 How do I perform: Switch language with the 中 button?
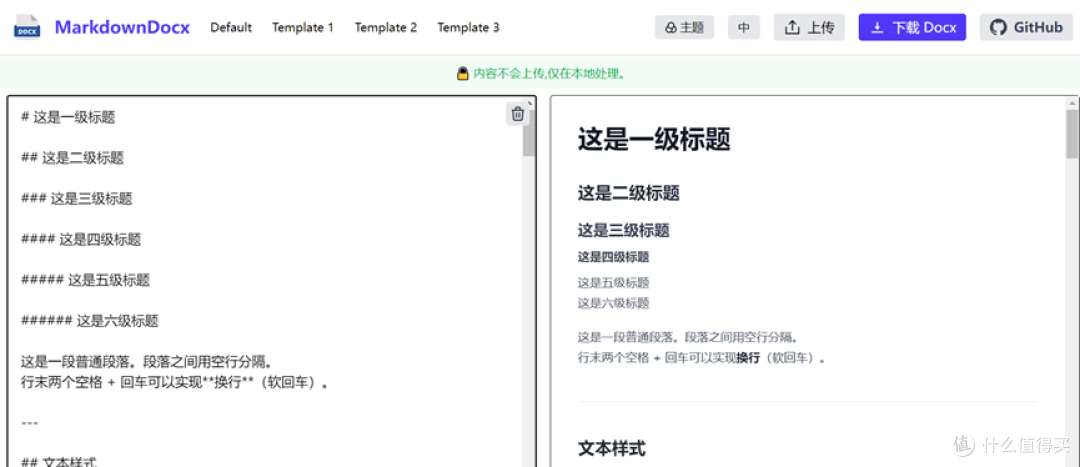744,28
